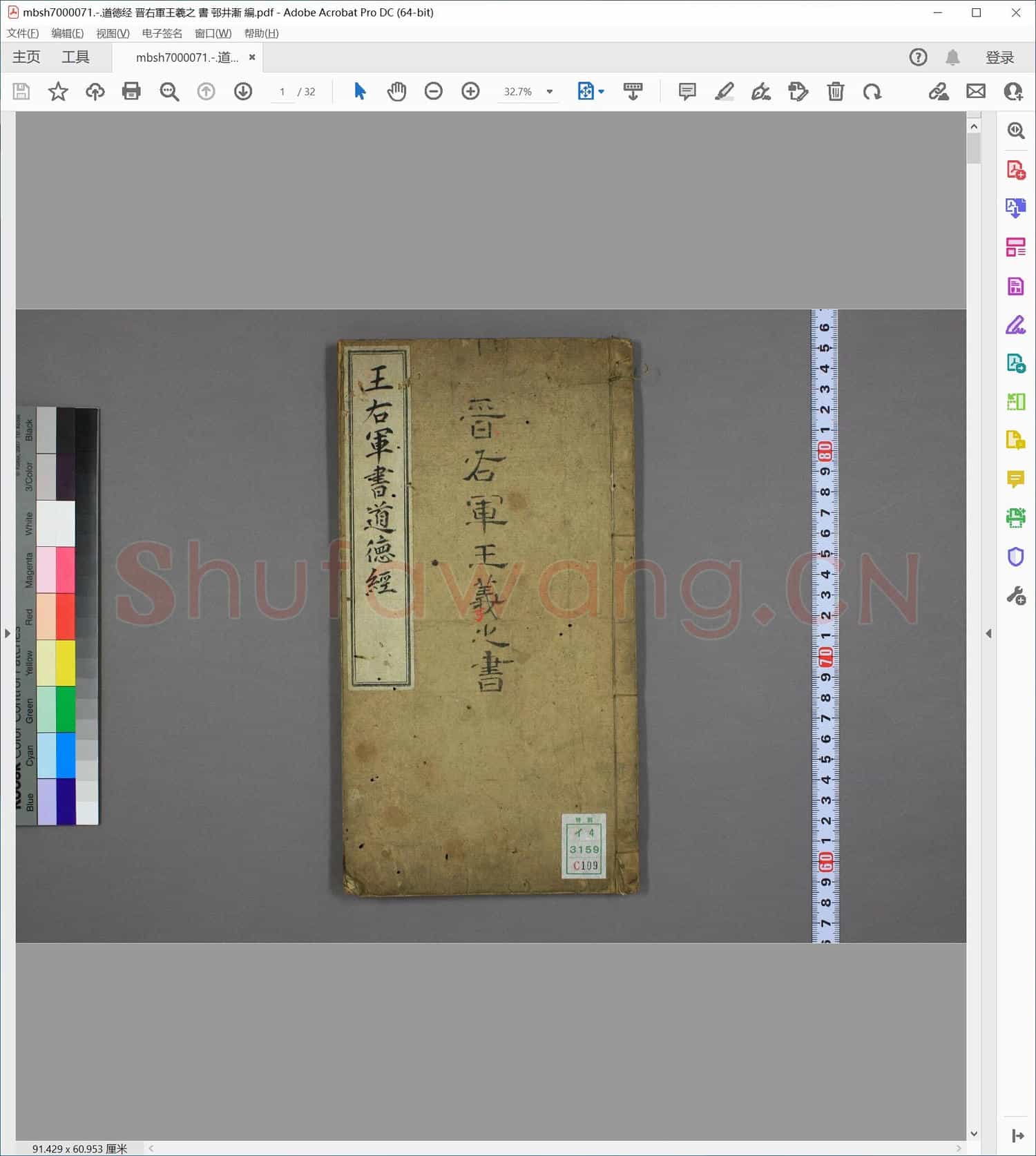The image size is (1036, 1156).
Task: Open the 视图(V) menu
Action: tap(113, 33)
